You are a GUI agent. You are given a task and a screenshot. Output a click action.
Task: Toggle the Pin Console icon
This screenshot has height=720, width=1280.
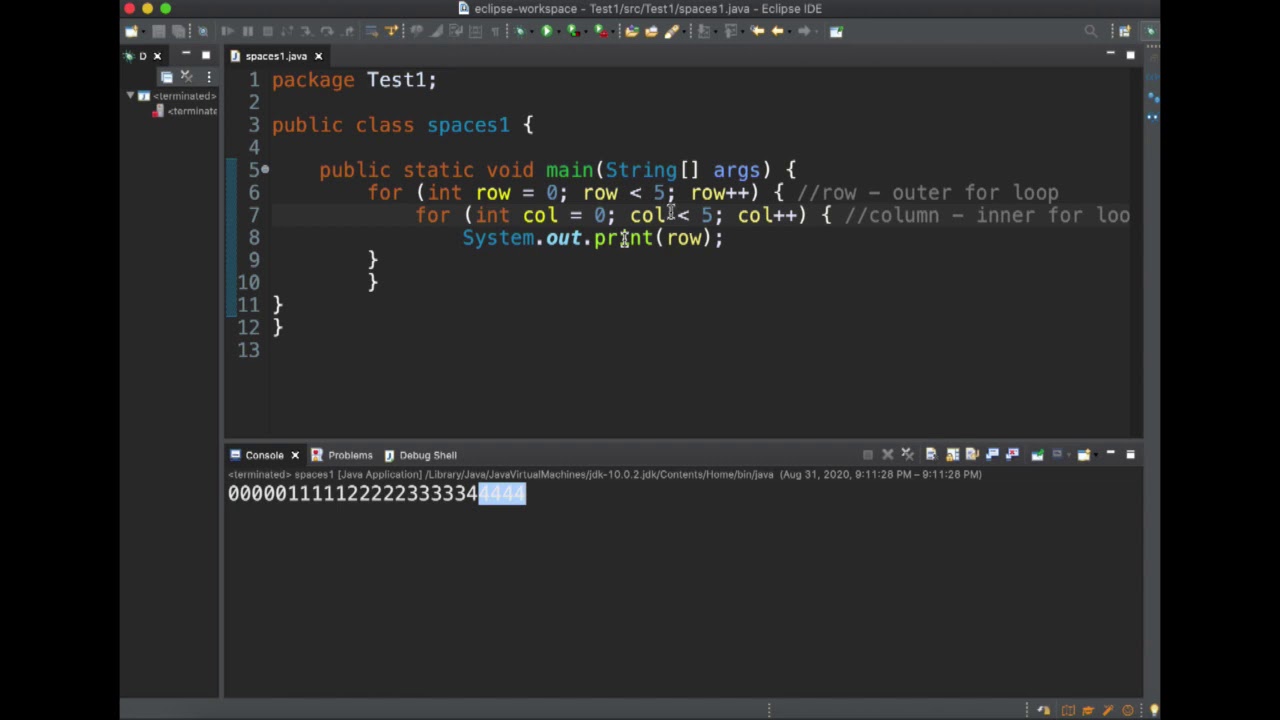[x=1037, y=455]
